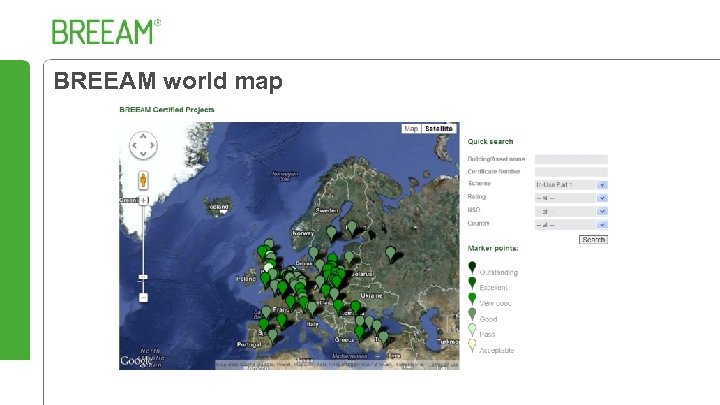Click the Iceland label on the map

219,207
